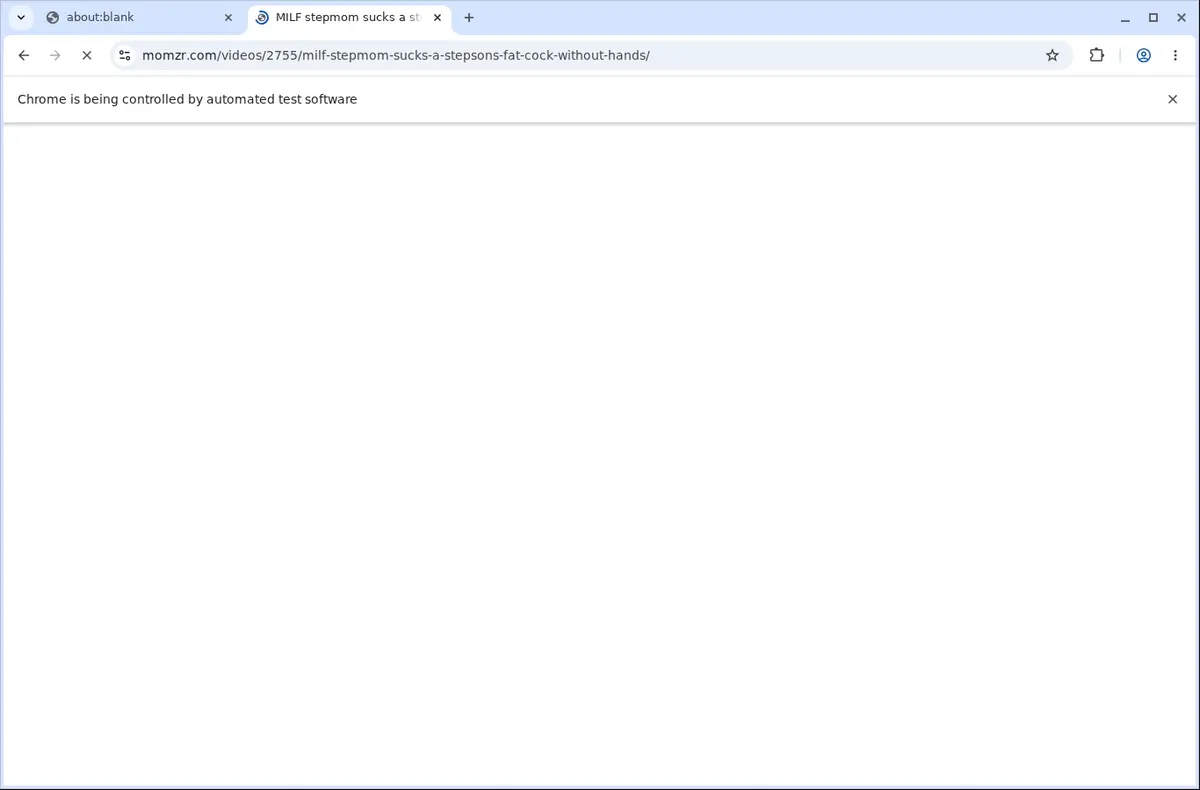This screenshot has height=790, width=1200.
Task: Go forward to the next page
Action: pos(55,55)
